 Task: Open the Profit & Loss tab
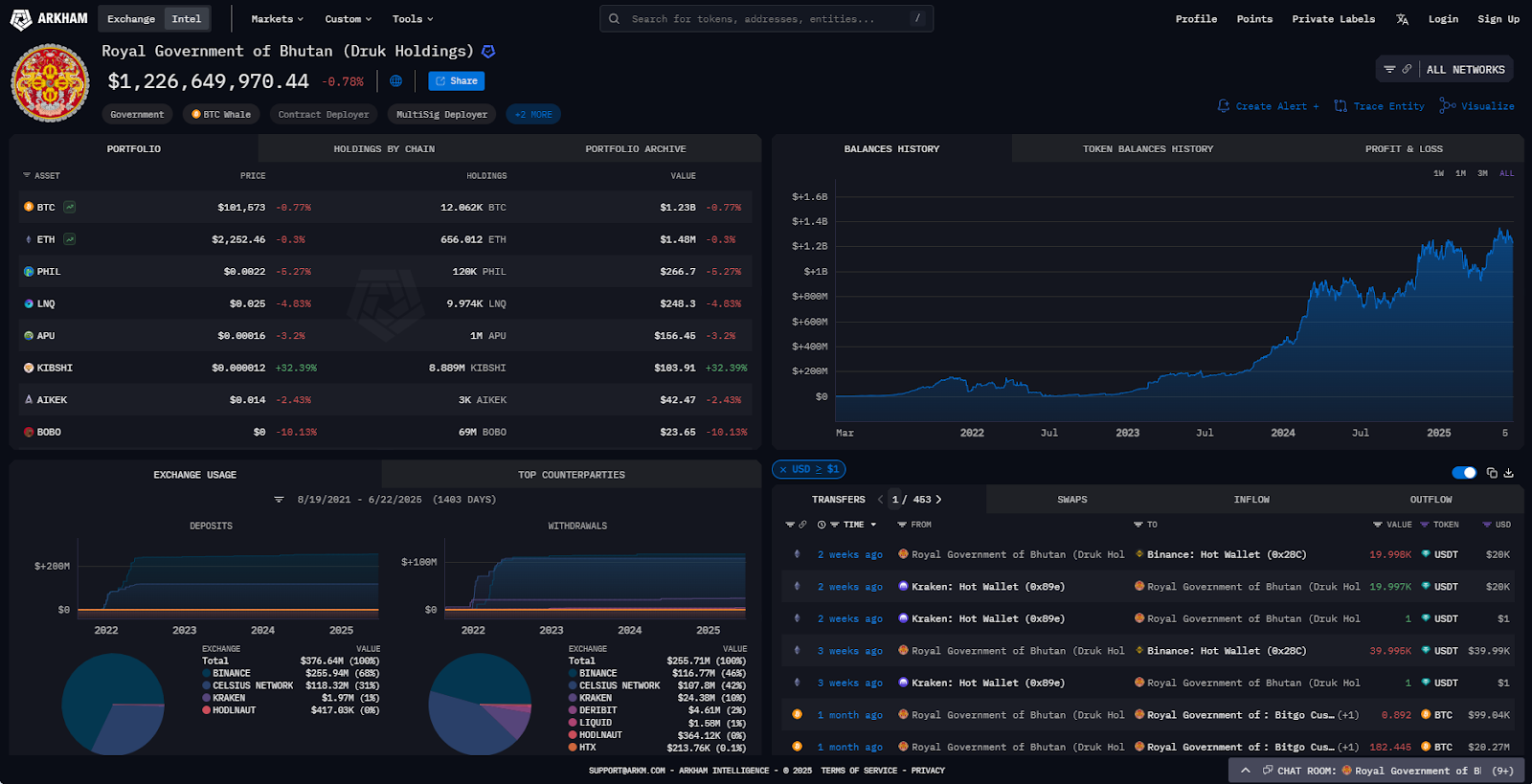(x=1404, y=148)
